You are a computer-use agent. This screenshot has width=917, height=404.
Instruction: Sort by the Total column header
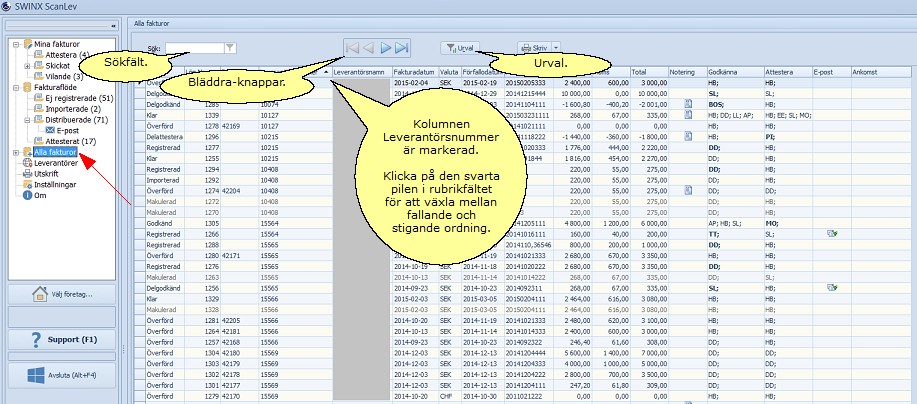[x=649, y=72]
